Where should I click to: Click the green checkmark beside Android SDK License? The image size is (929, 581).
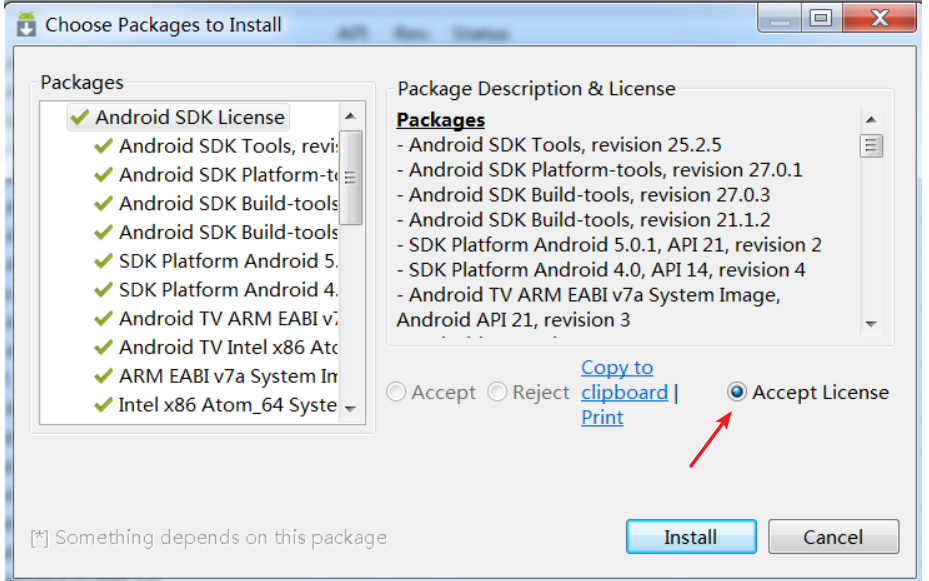coord(79,117)
